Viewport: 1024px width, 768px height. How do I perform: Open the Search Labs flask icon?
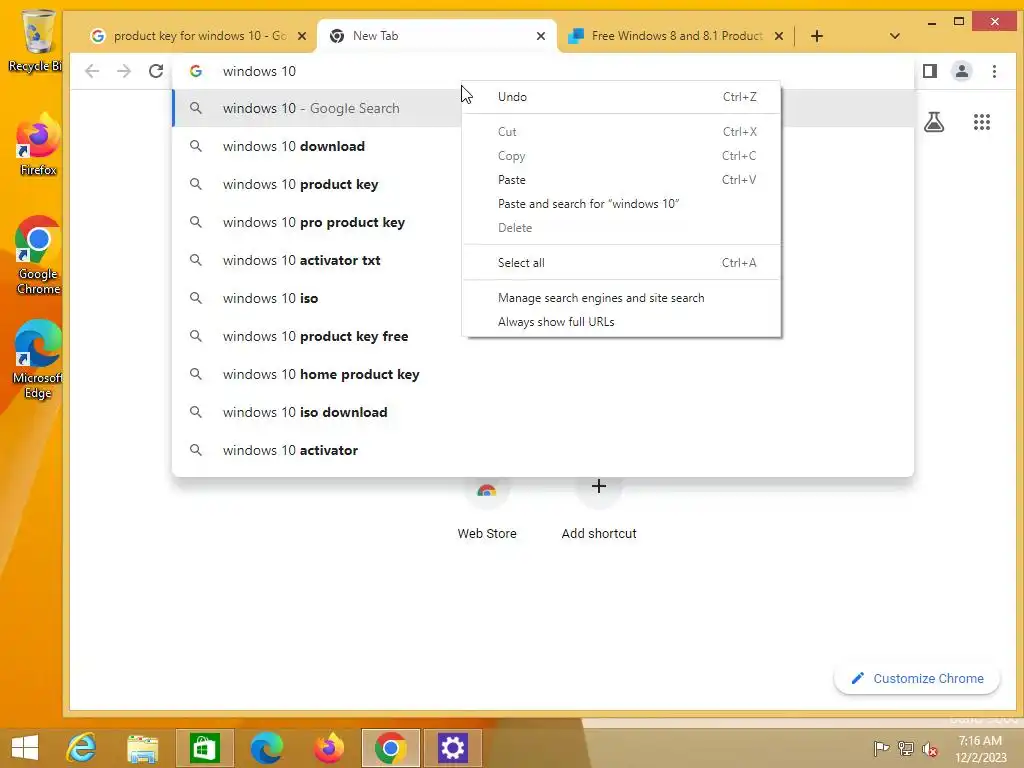[x=934, y=121]
